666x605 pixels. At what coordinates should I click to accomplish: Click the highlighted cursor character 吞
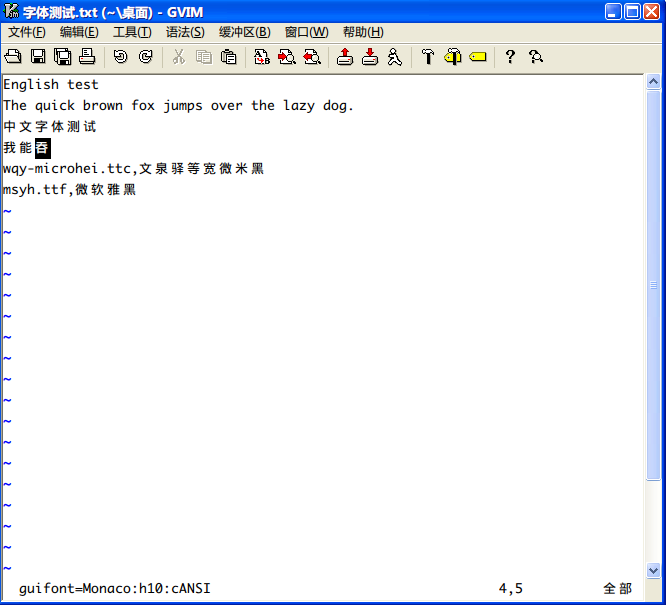[x=42, y=148]
